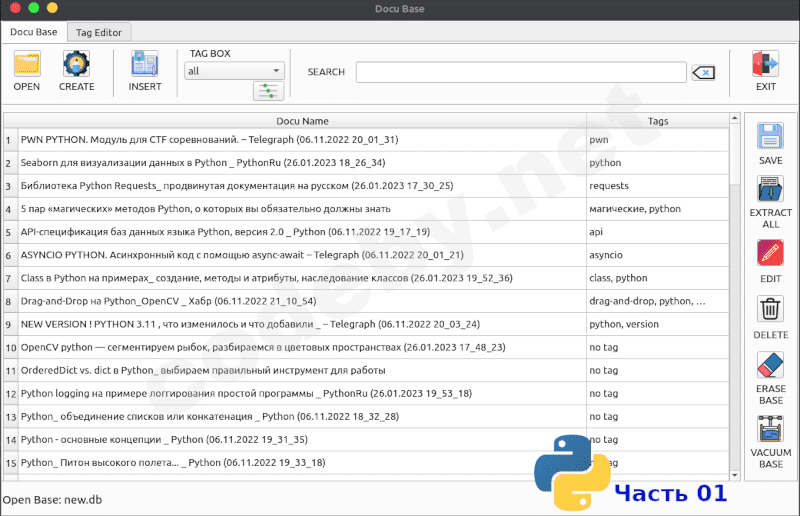
Task: Click the Docu Name column header
Action: [301, 121]
